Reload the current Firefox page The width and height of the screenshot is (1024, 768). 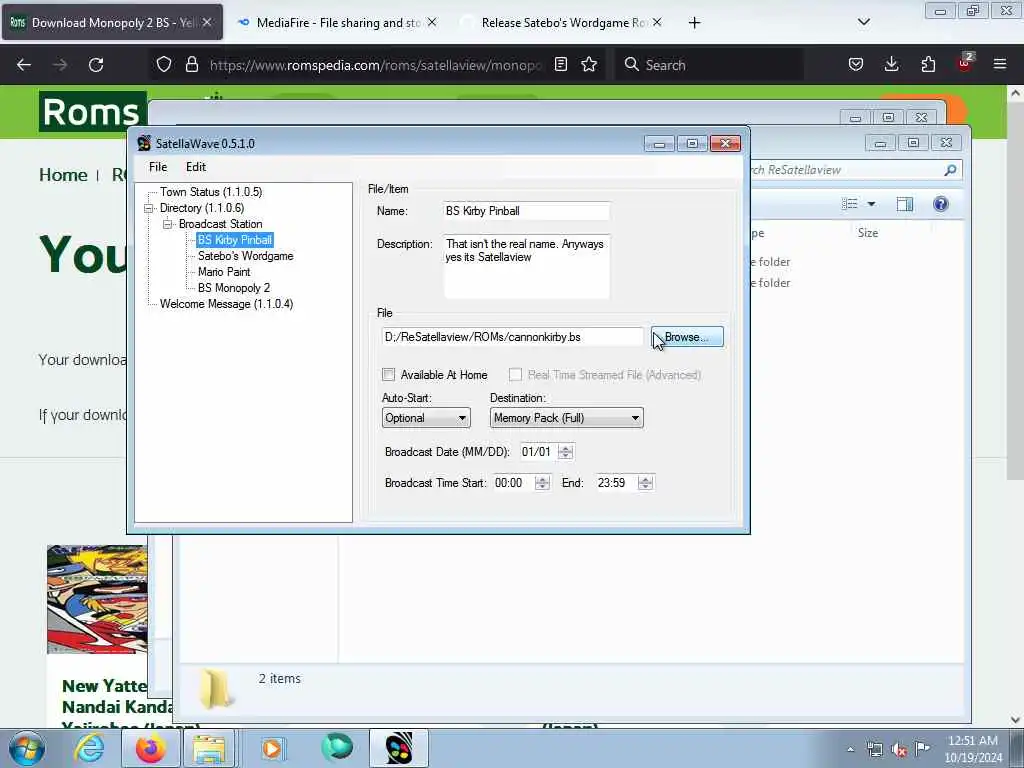tap(96, 65)
